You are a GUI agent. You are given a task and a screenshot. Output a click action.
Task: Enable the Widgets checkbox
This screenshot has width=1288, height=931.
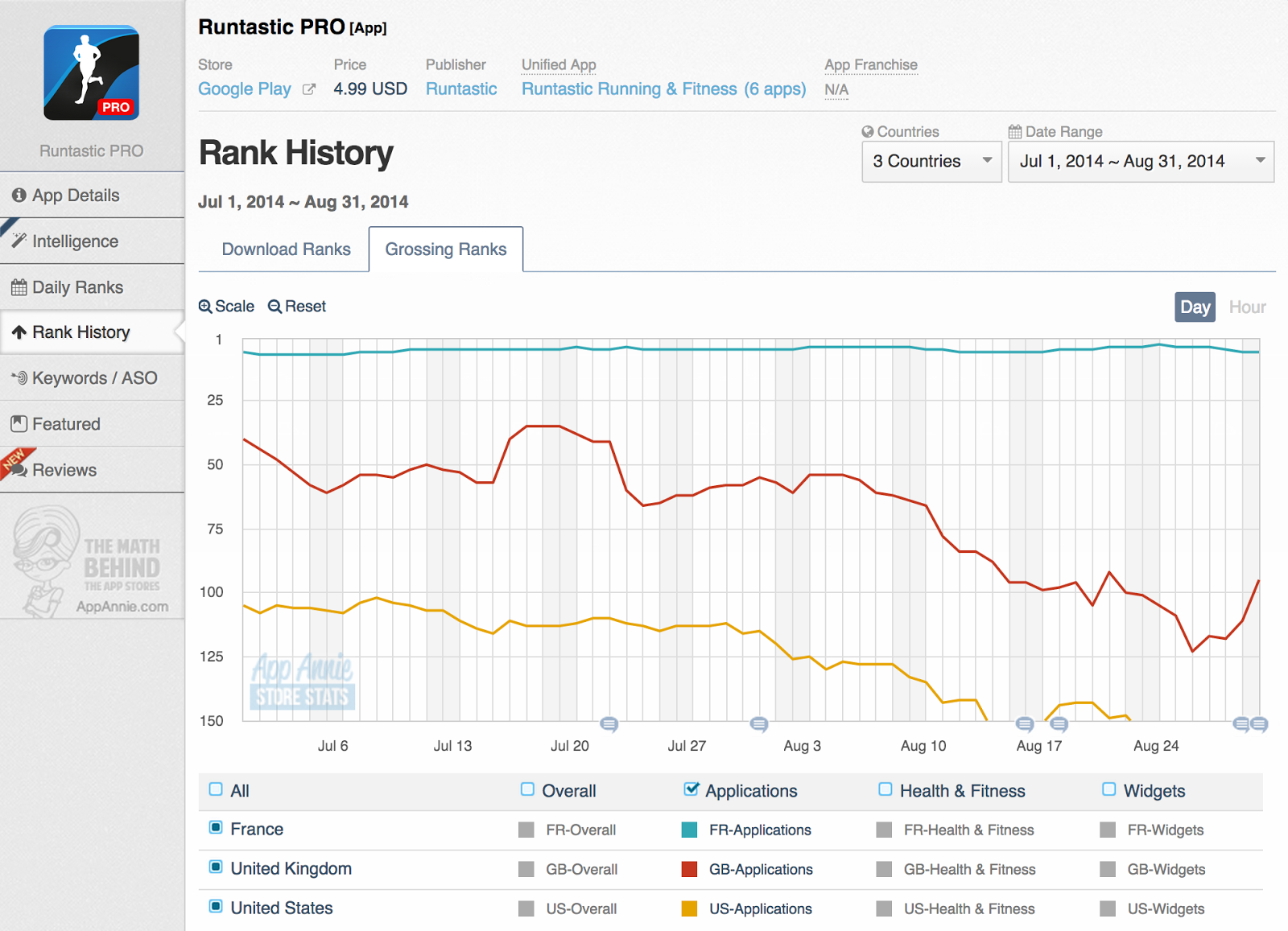[1109, 789]
